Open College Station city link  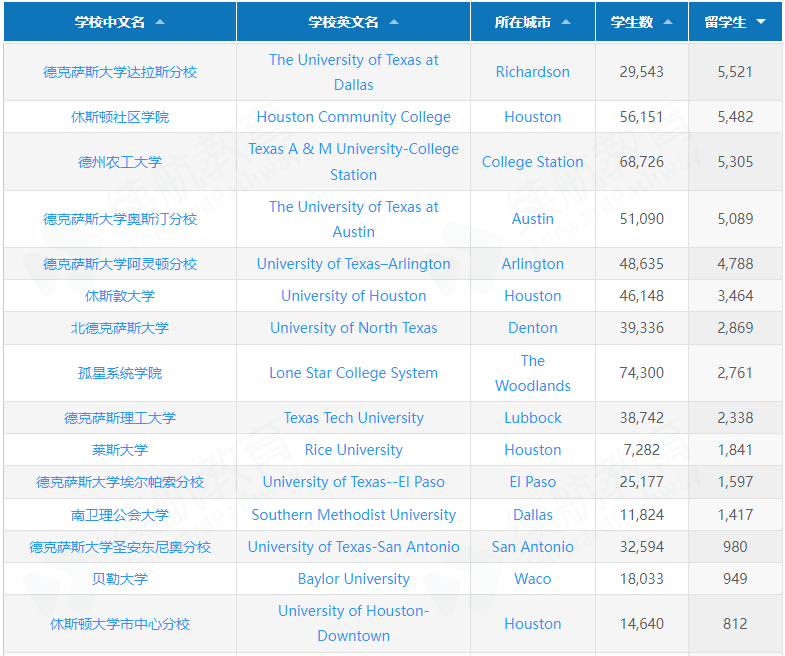coord(533,162)
